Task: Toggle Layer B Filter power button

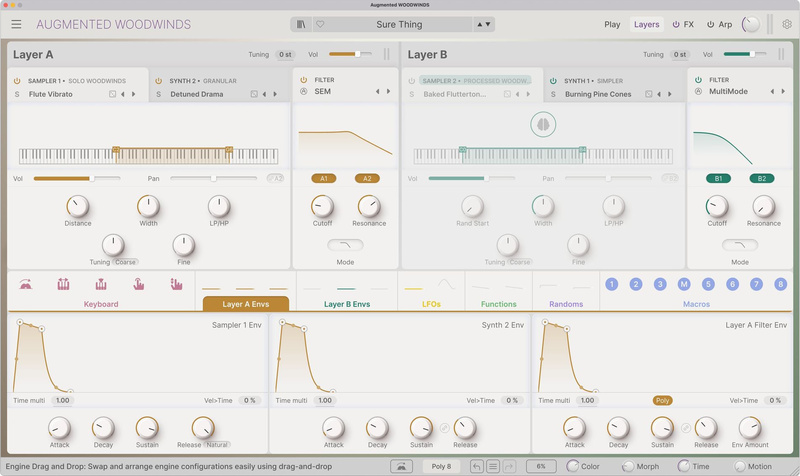Action: (x=698, y=80)
